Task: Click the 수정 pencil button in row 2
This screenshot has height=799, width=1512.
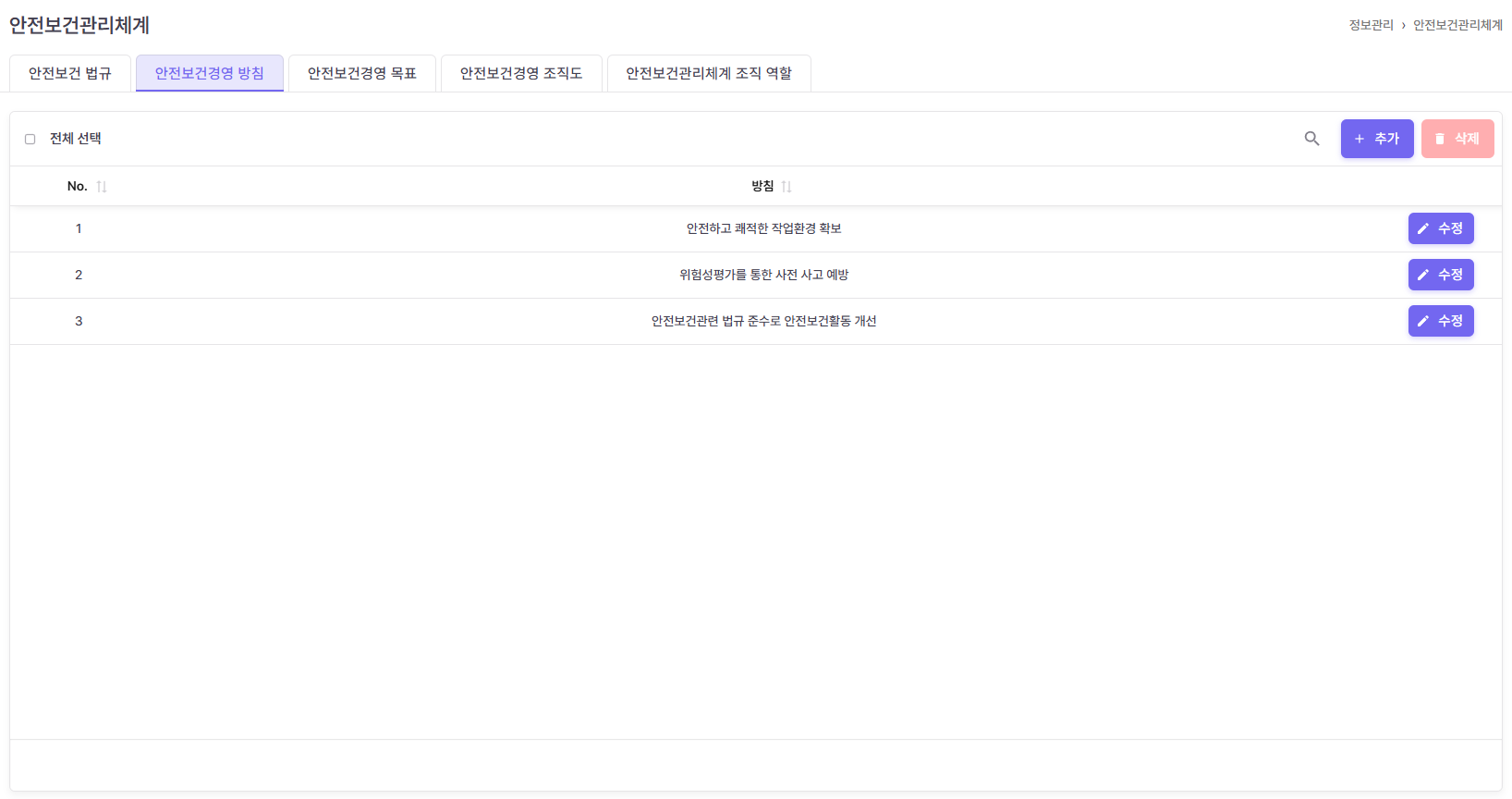Action: [x=1440, y=275]
